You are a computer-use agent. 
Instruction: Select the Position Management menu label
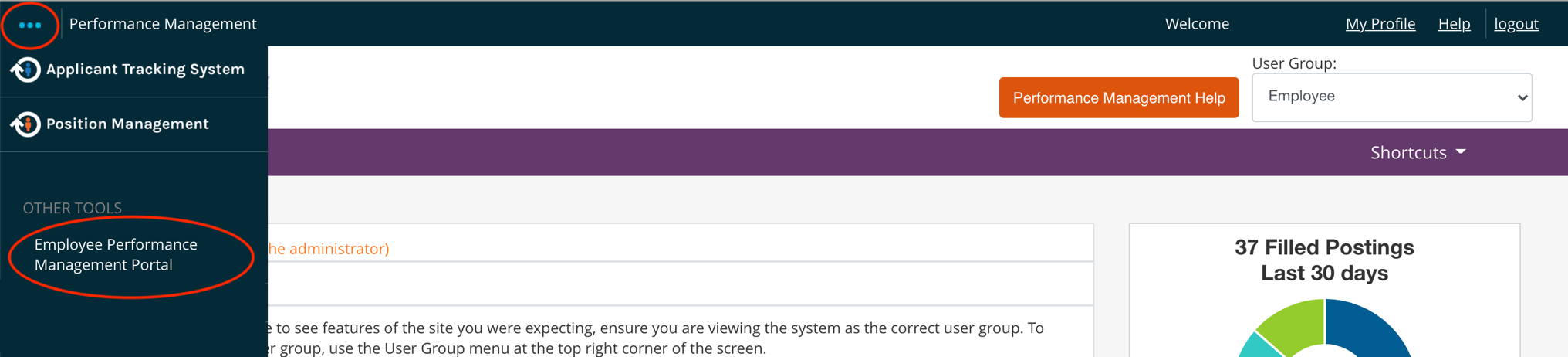pyautogui.click(x=127, y=124)
